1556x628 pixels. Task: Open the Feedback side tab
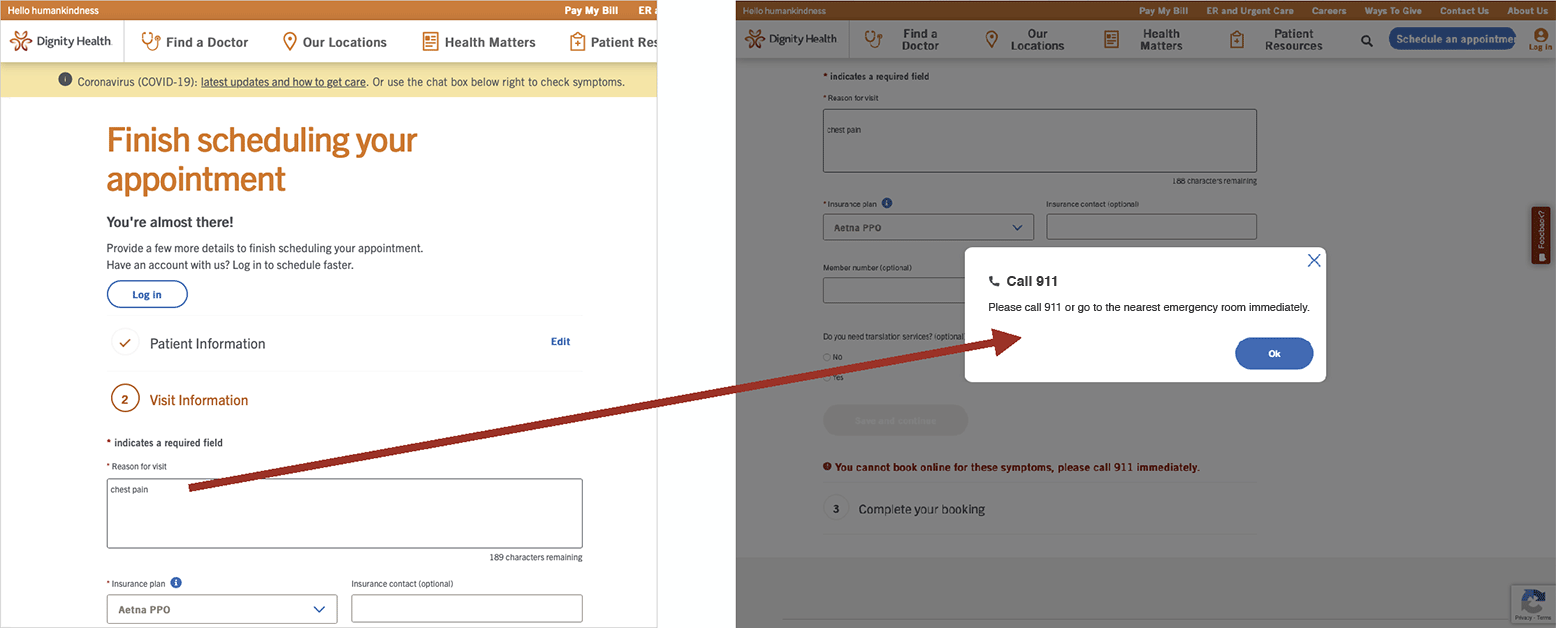[x=1541, y=235]
